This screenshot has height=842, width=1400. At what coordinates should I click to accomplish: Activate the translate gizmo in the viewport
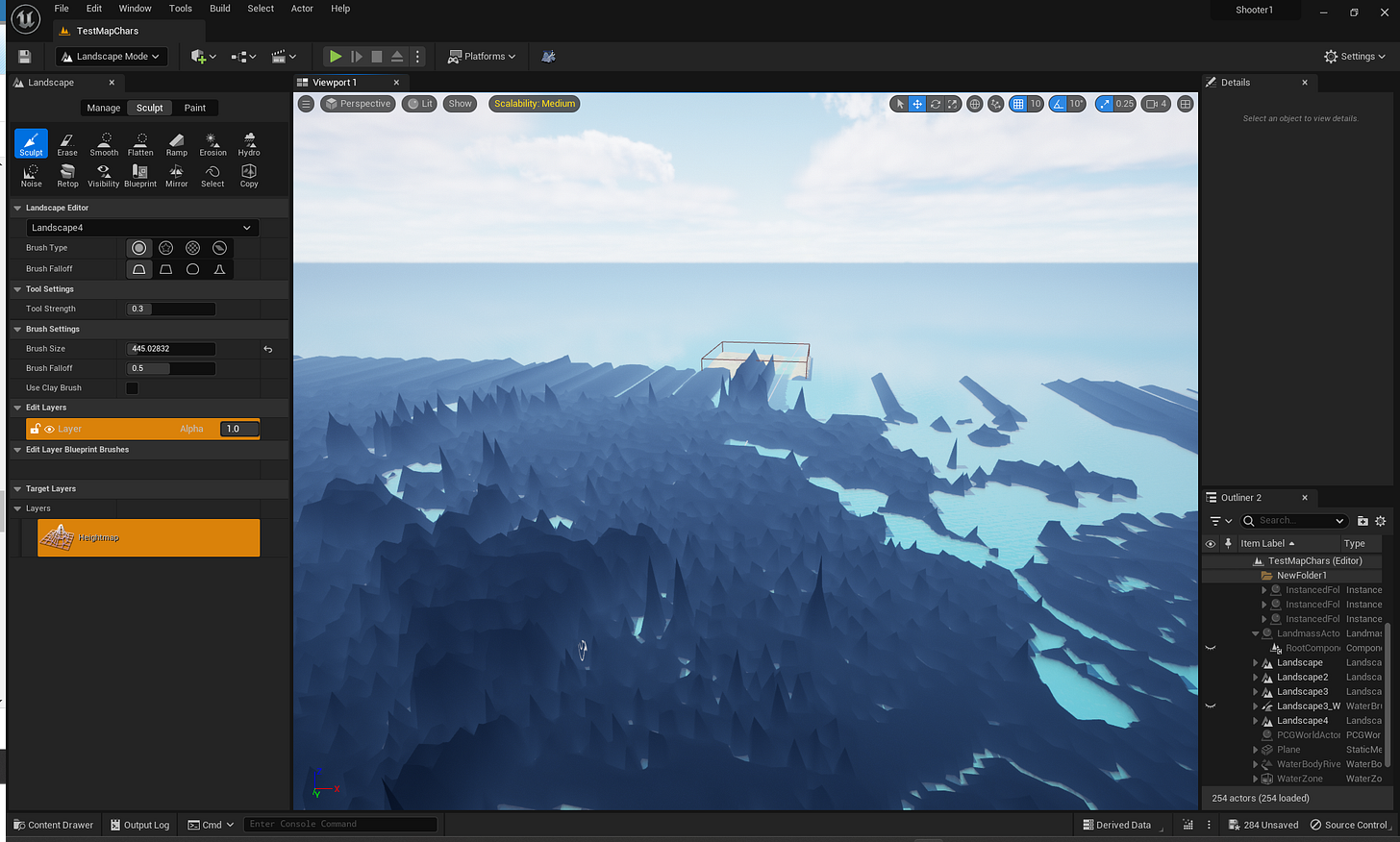[x=917, y=104]
